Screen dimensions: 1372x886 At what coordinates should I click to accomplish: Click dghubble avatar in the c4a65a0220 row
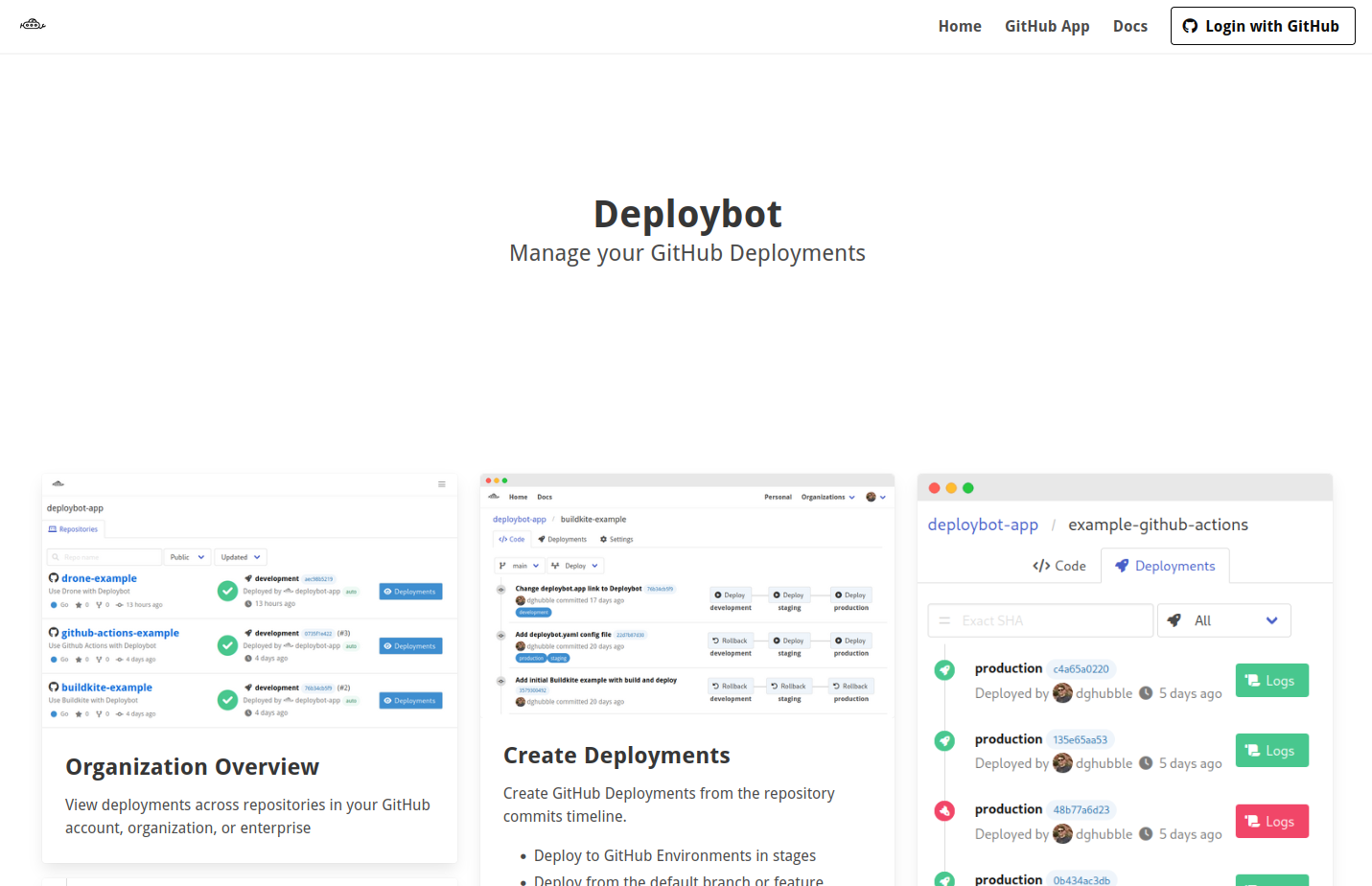coord(1062,693)
